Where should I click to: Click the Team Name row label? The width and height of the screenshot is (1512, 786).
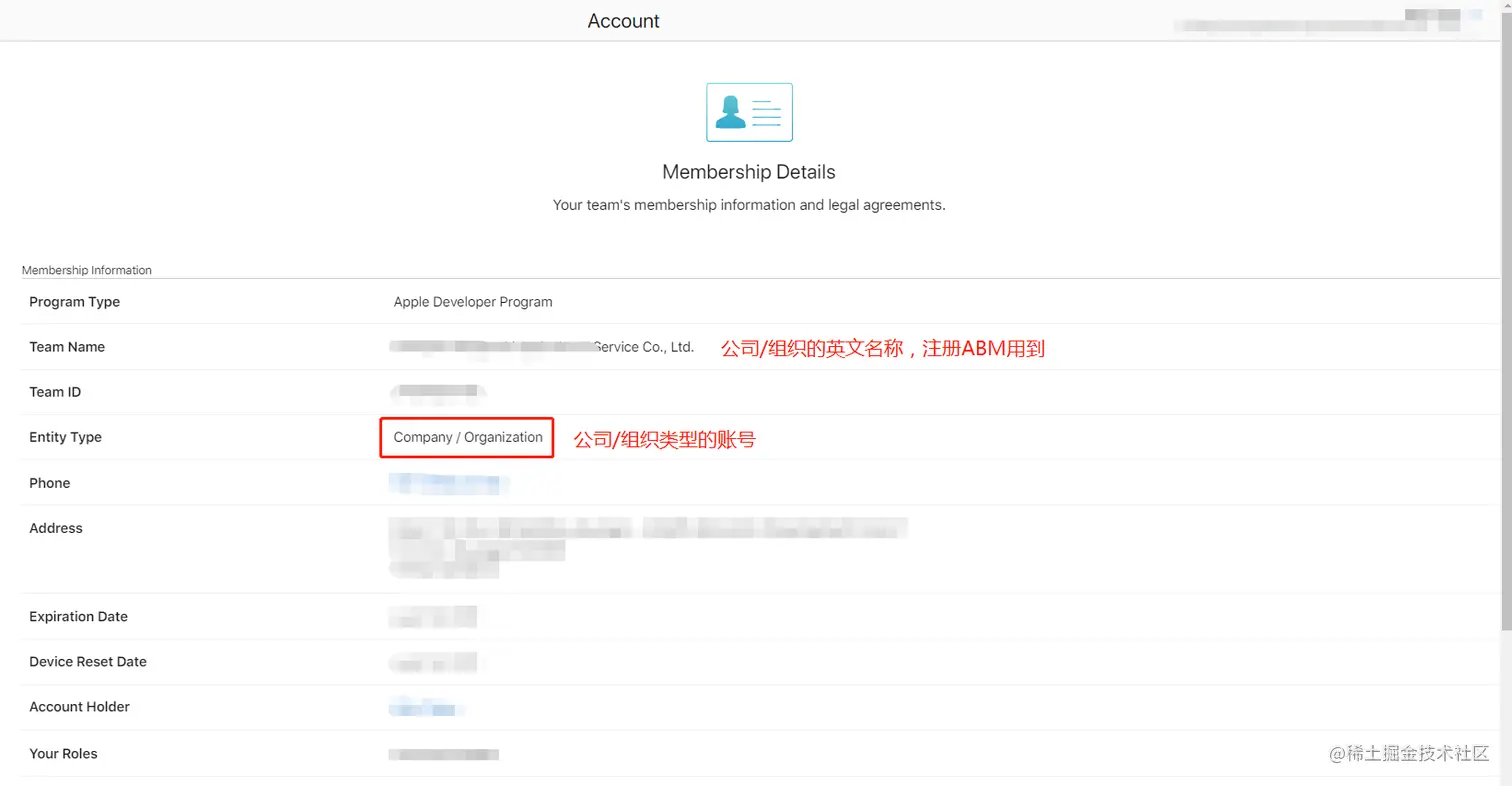pos(66,346)
